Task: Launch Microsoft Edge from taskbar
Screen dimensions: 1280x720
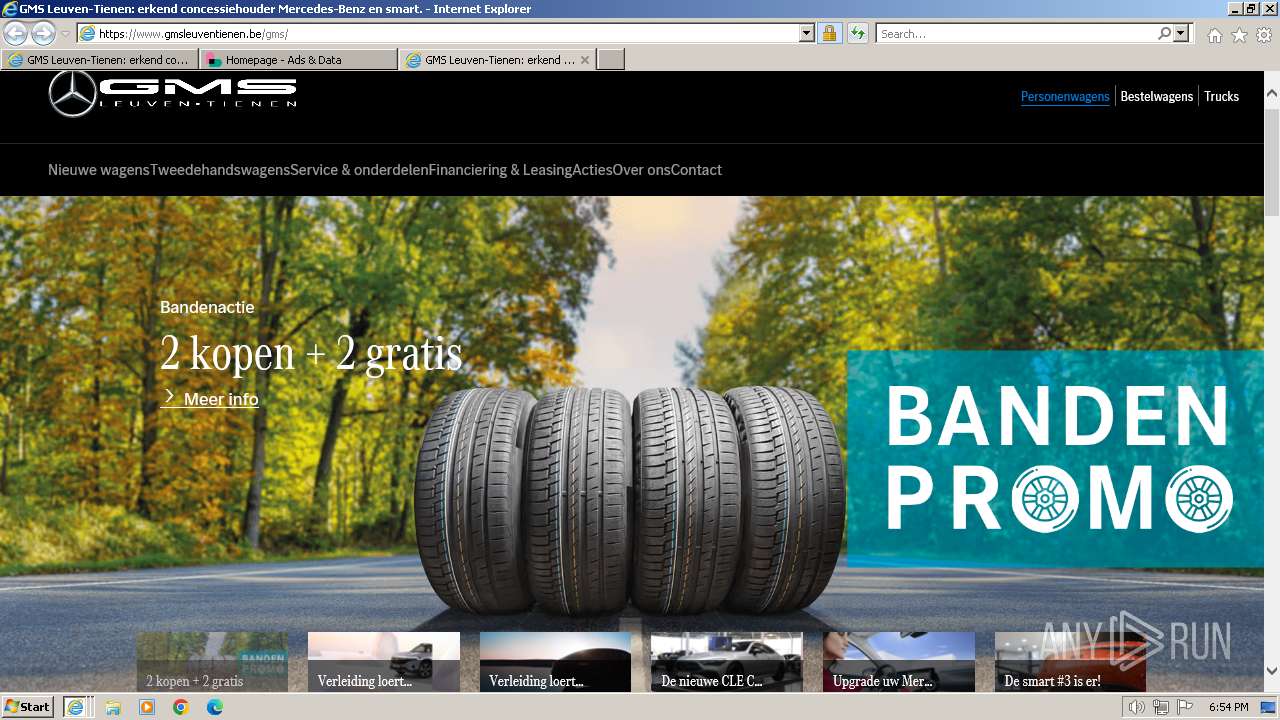Action: tap(215, 707)
